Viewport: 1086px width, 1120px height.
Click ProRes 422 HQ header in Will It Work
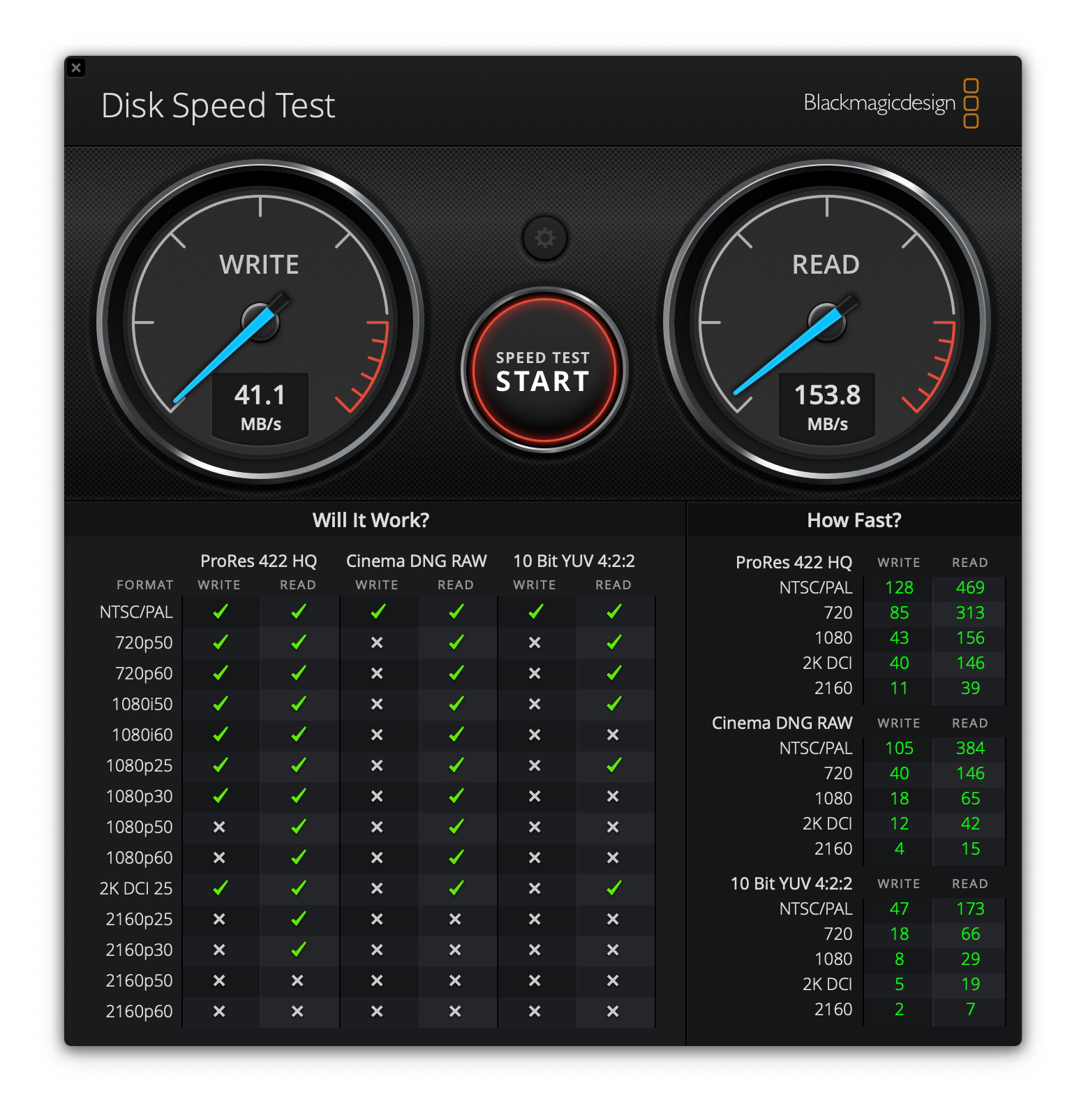click(258, 561)
